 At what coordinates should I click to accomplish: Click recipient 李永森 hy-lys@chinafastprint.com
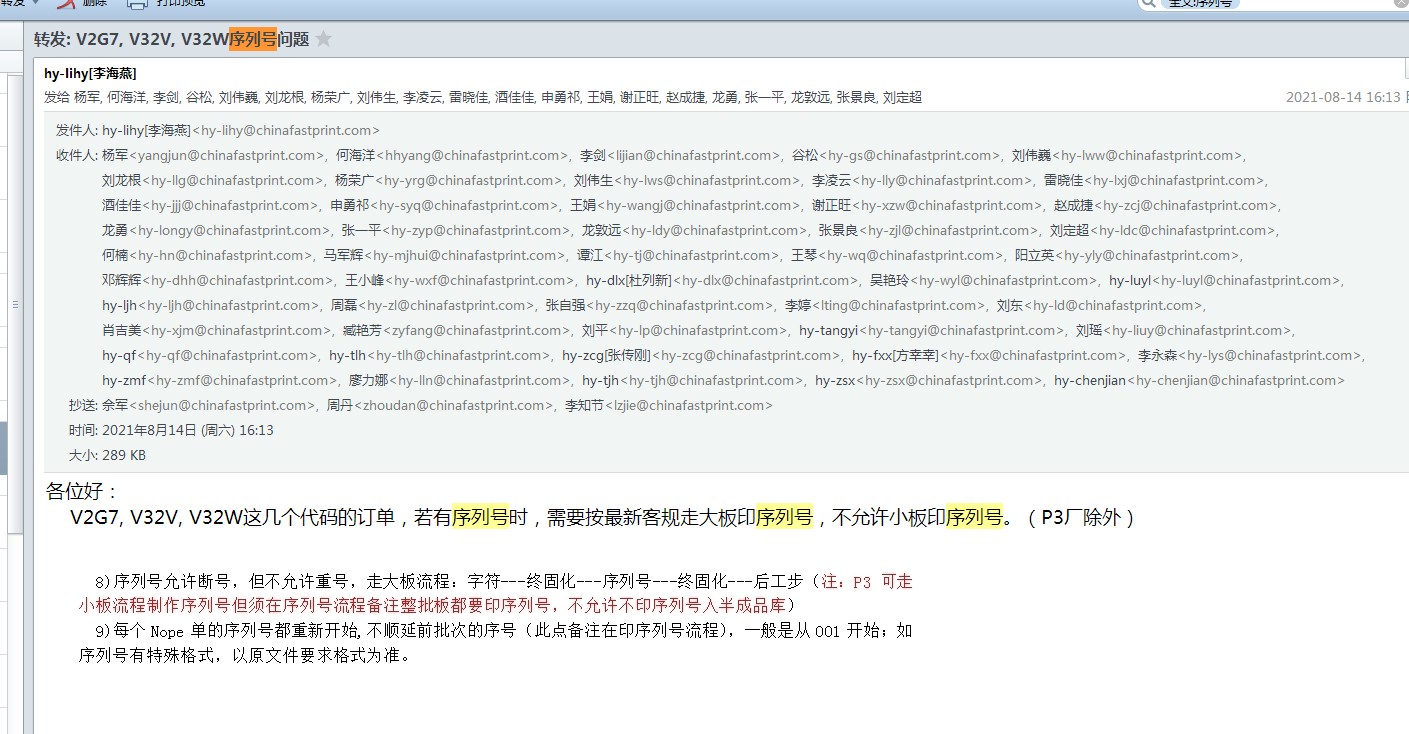click(1252, 355)
